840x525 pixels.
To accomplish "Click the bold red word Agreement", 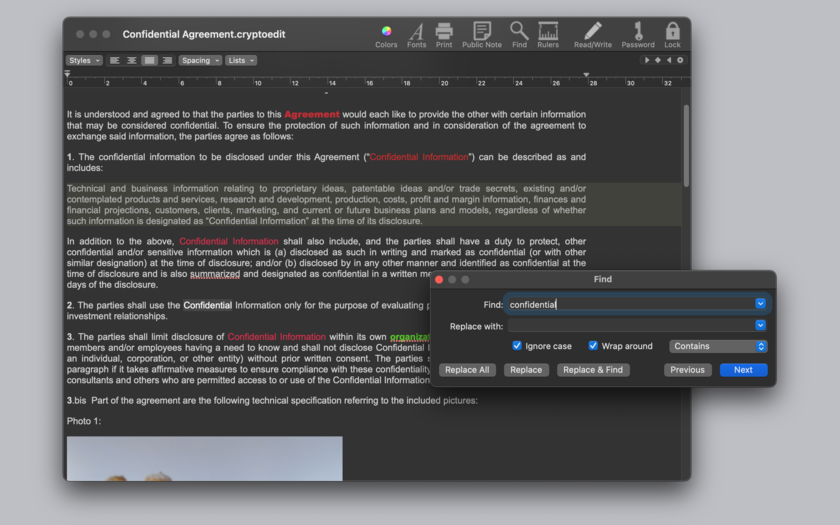I will [x=312, y=114].
